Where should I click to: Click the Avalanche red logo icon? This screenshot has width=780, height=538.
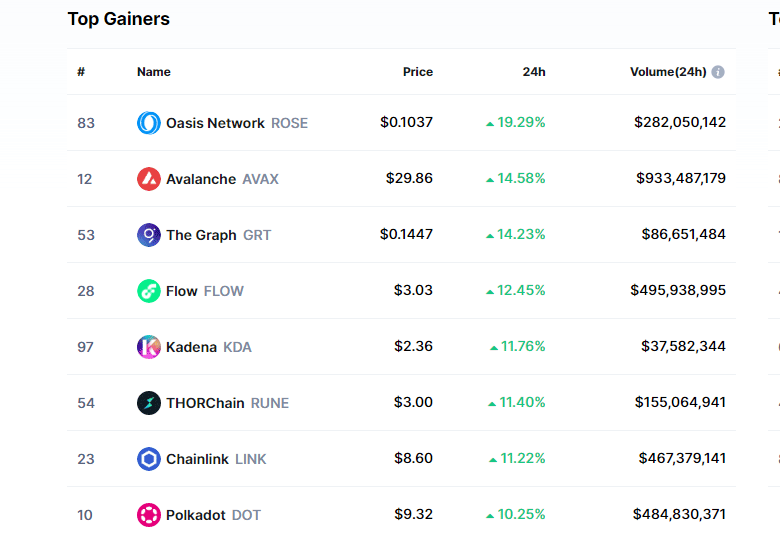point(148,179)
